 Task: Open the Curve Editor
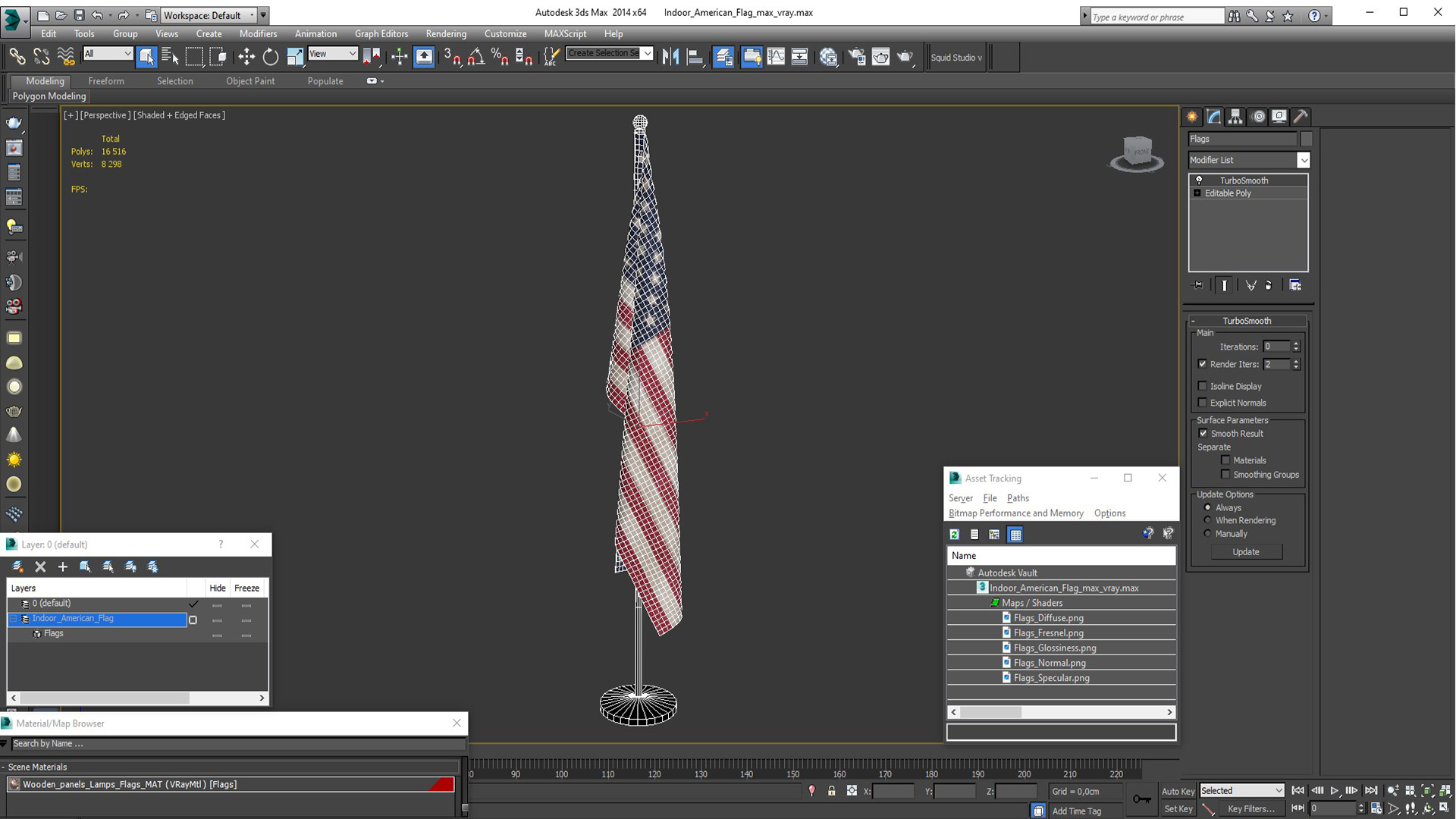click(776, 56)
